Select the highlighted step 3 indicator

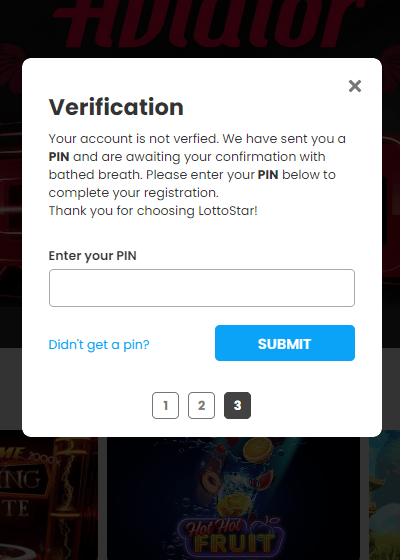coord(238,405)
